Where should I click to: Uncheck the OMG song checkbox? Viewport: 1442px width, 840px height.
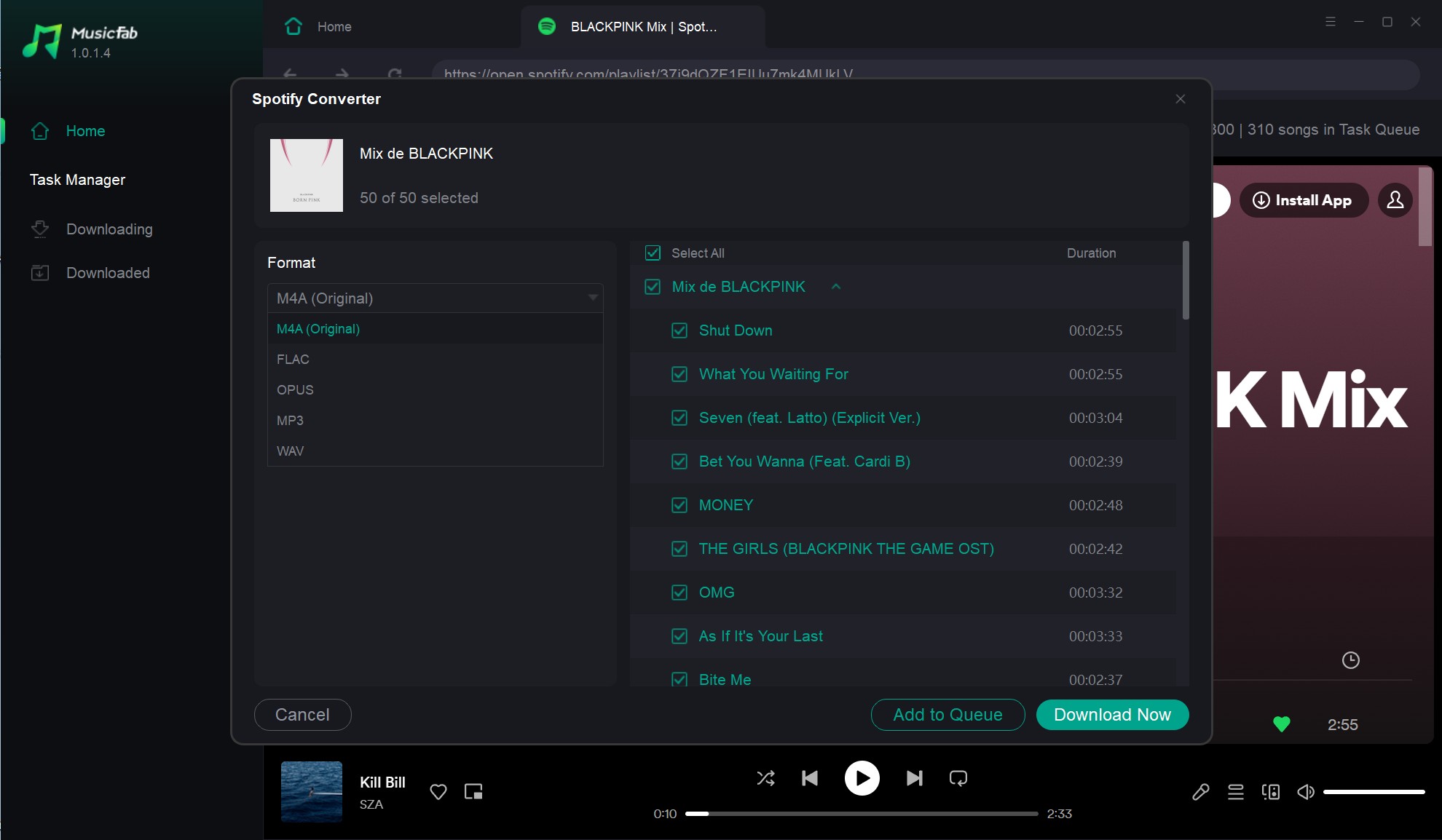pos(679,593)
